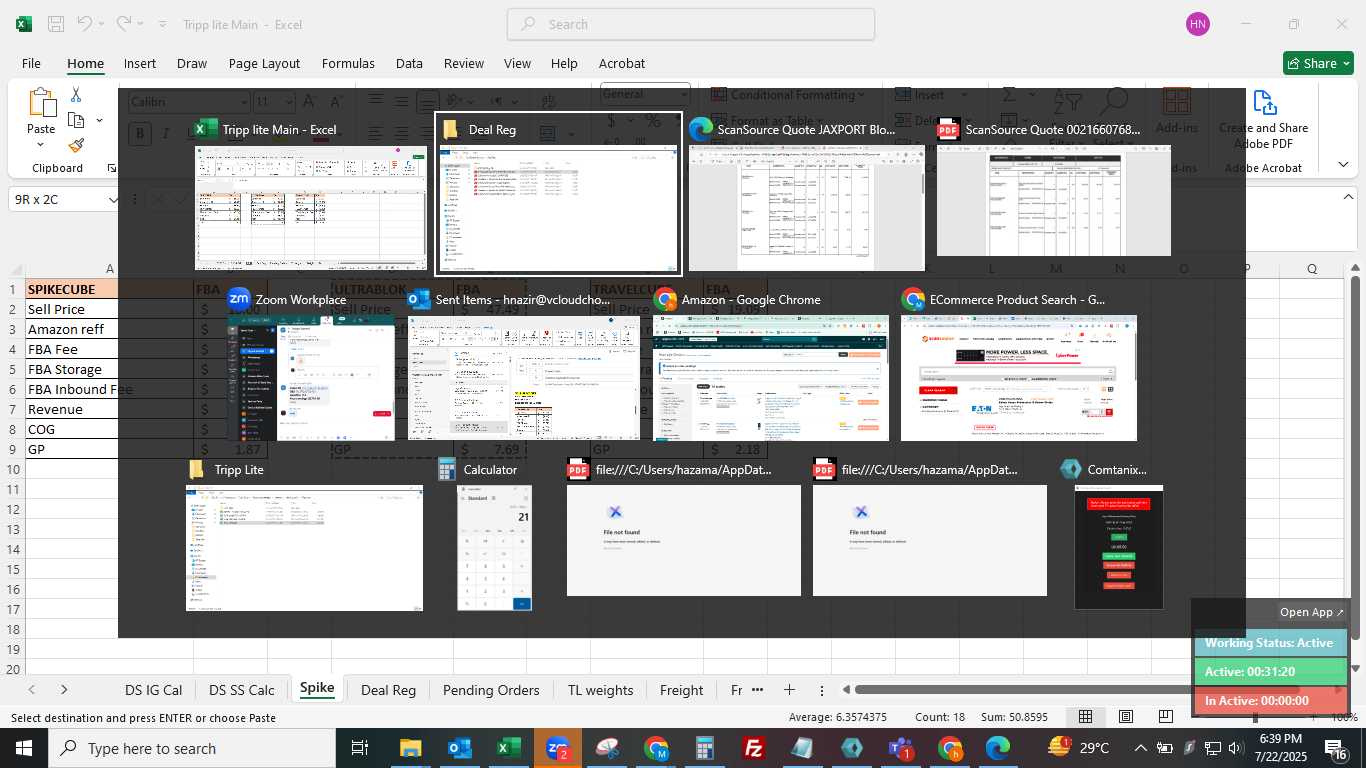Switch to Normal view in status bar
Image resolution: width=1366 pixels, height=768 pixels.
pos(1085,717)
